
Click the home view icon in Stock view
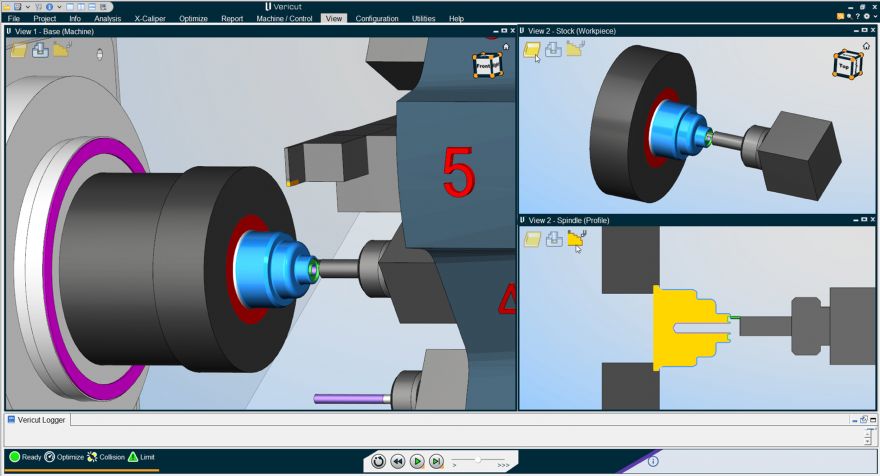[x=867, y=46]
